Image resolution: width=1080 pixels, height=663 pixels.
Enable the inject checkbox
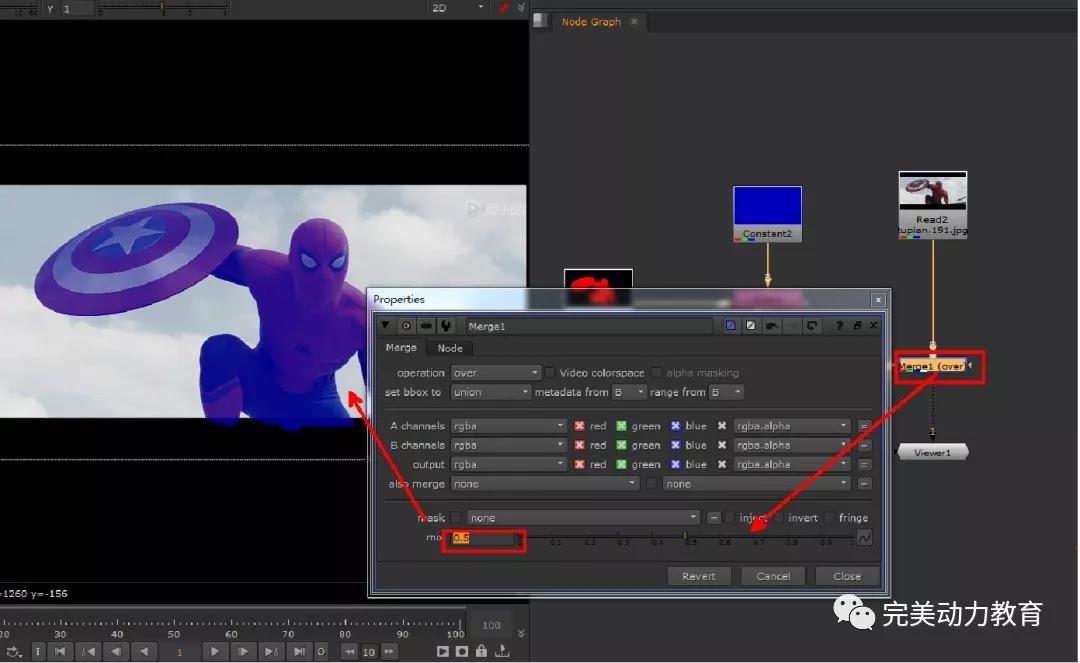[x=730, y=518]
